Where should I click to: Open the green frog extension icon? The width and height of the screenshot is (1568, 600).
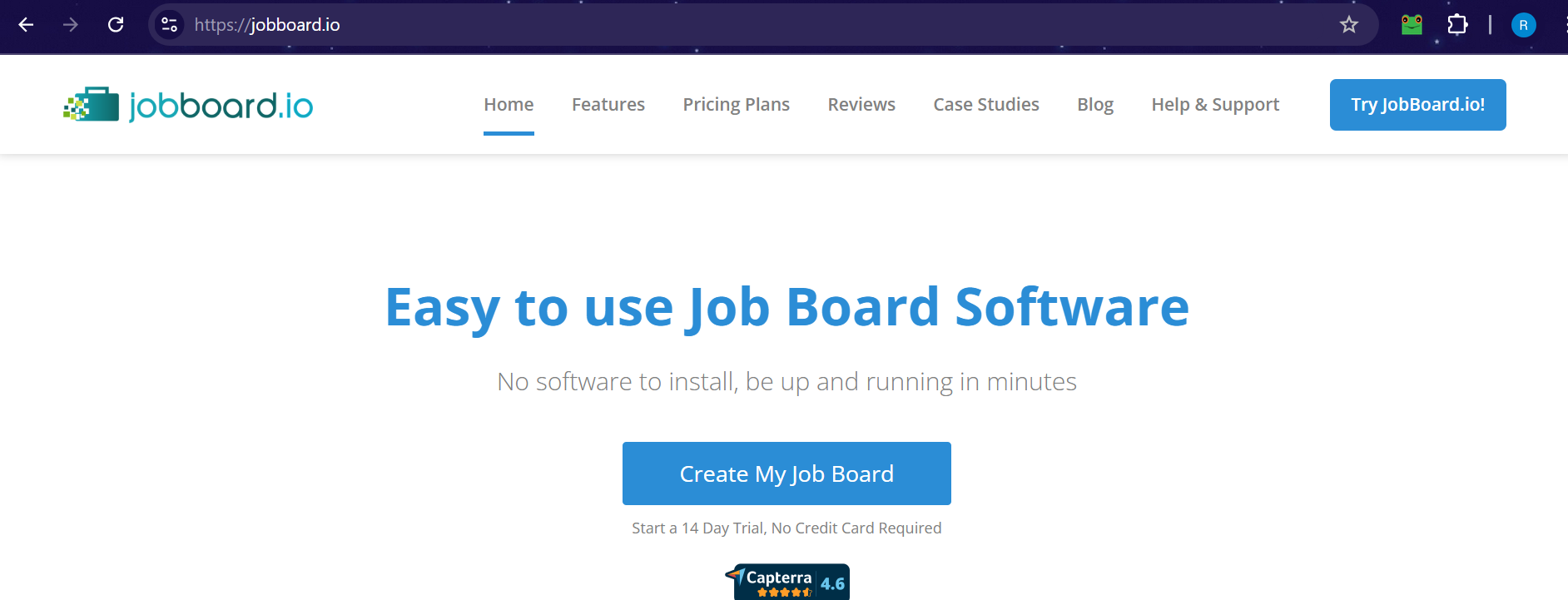[1412, 25]
